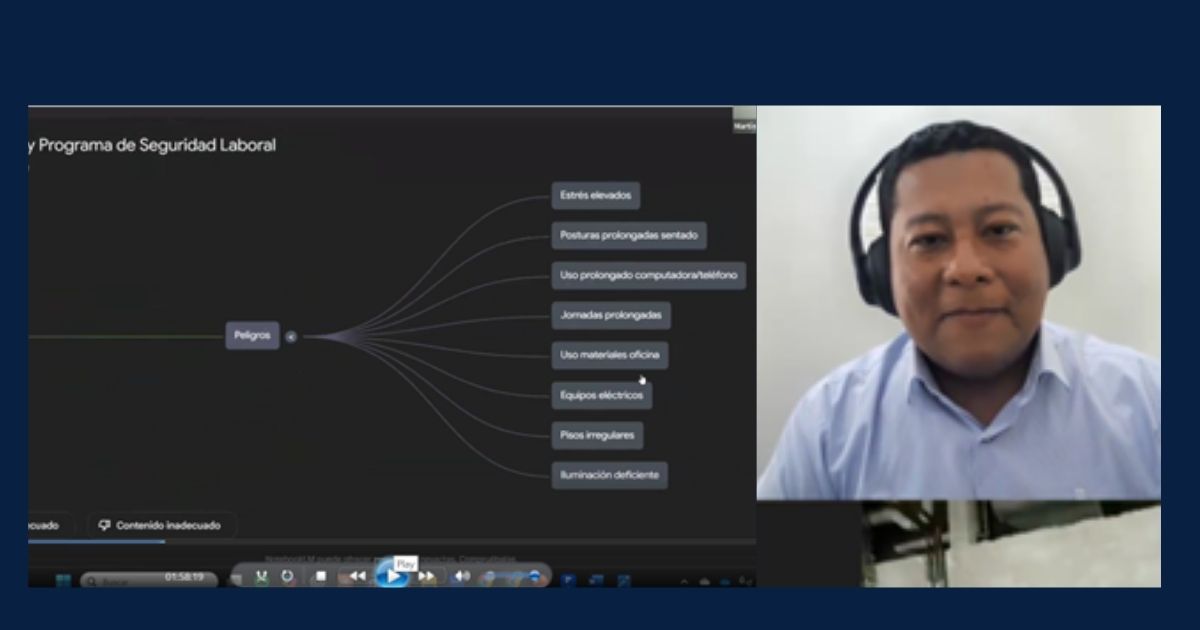Toggle the shuffle icon in player bar
This screenshot has height=630, width=1200.
tap(262, 576)
